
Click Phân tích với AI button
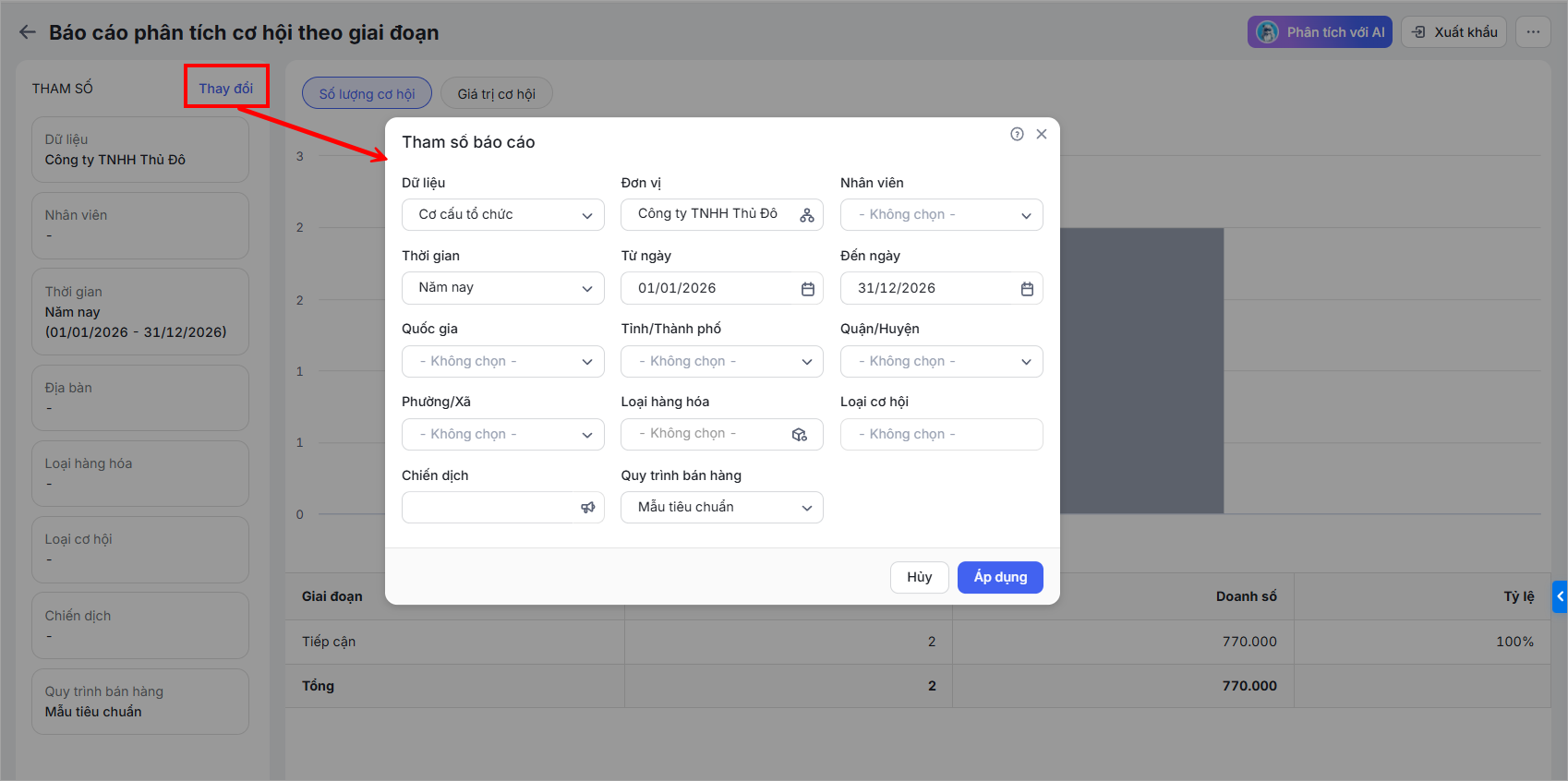1320,32
